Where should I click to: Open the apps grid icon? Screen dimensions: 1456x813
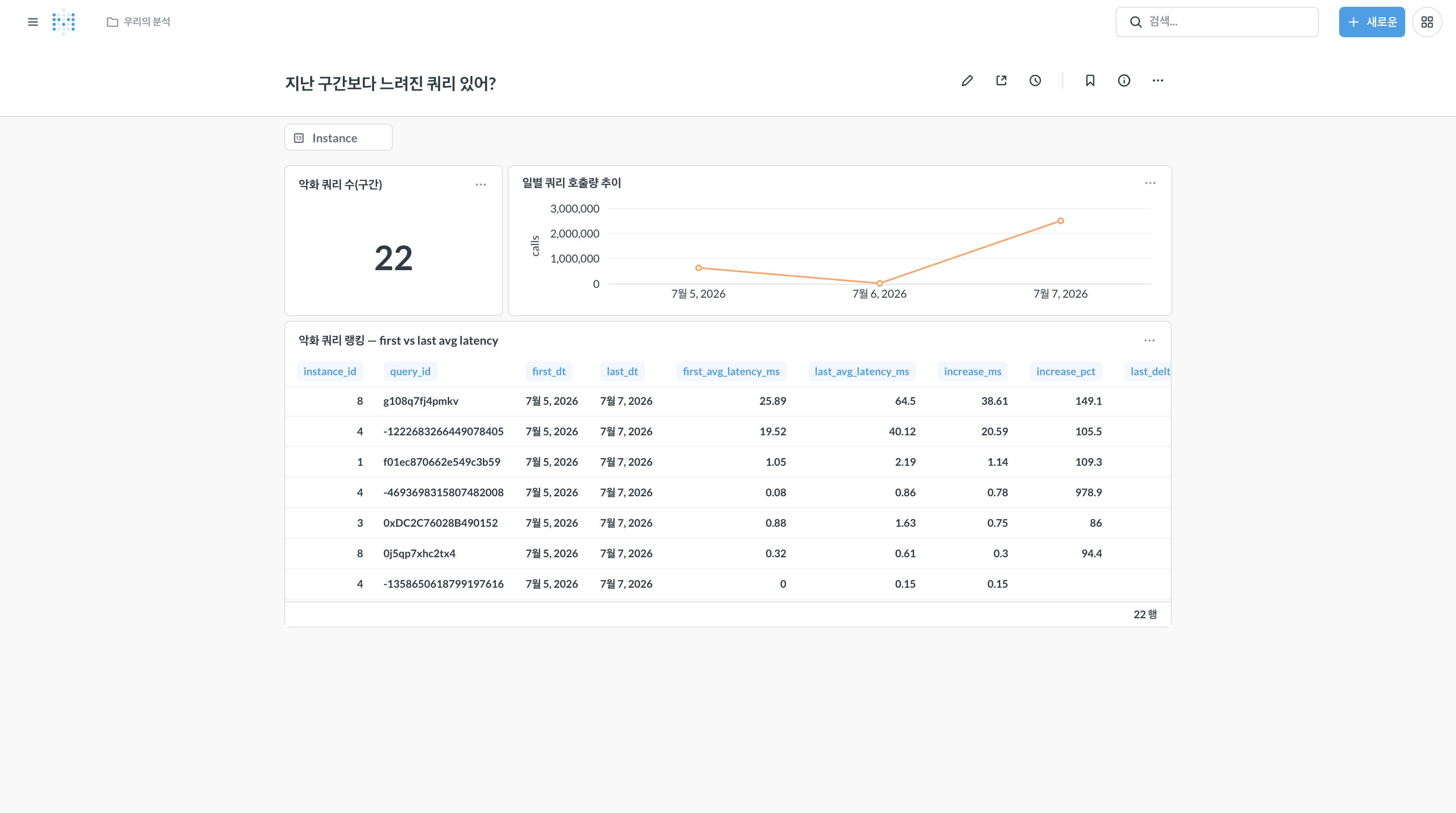(1427, 22)
